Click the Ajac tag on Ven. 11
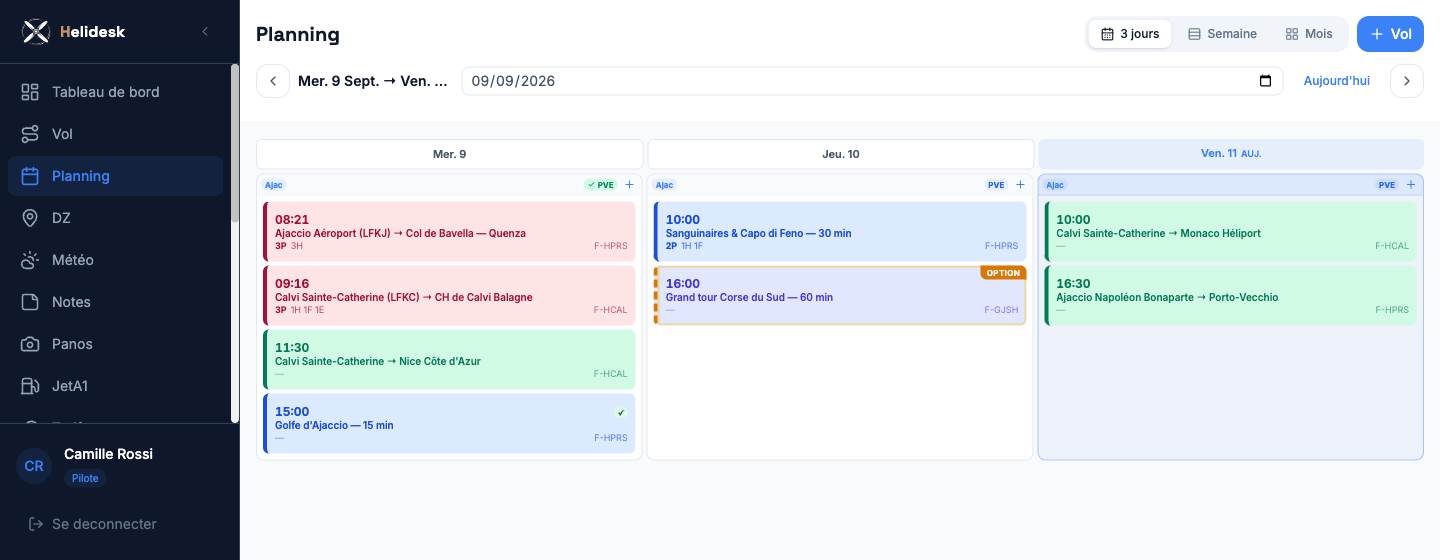This screenshot has height=560, width=1440. point(1055,185)
